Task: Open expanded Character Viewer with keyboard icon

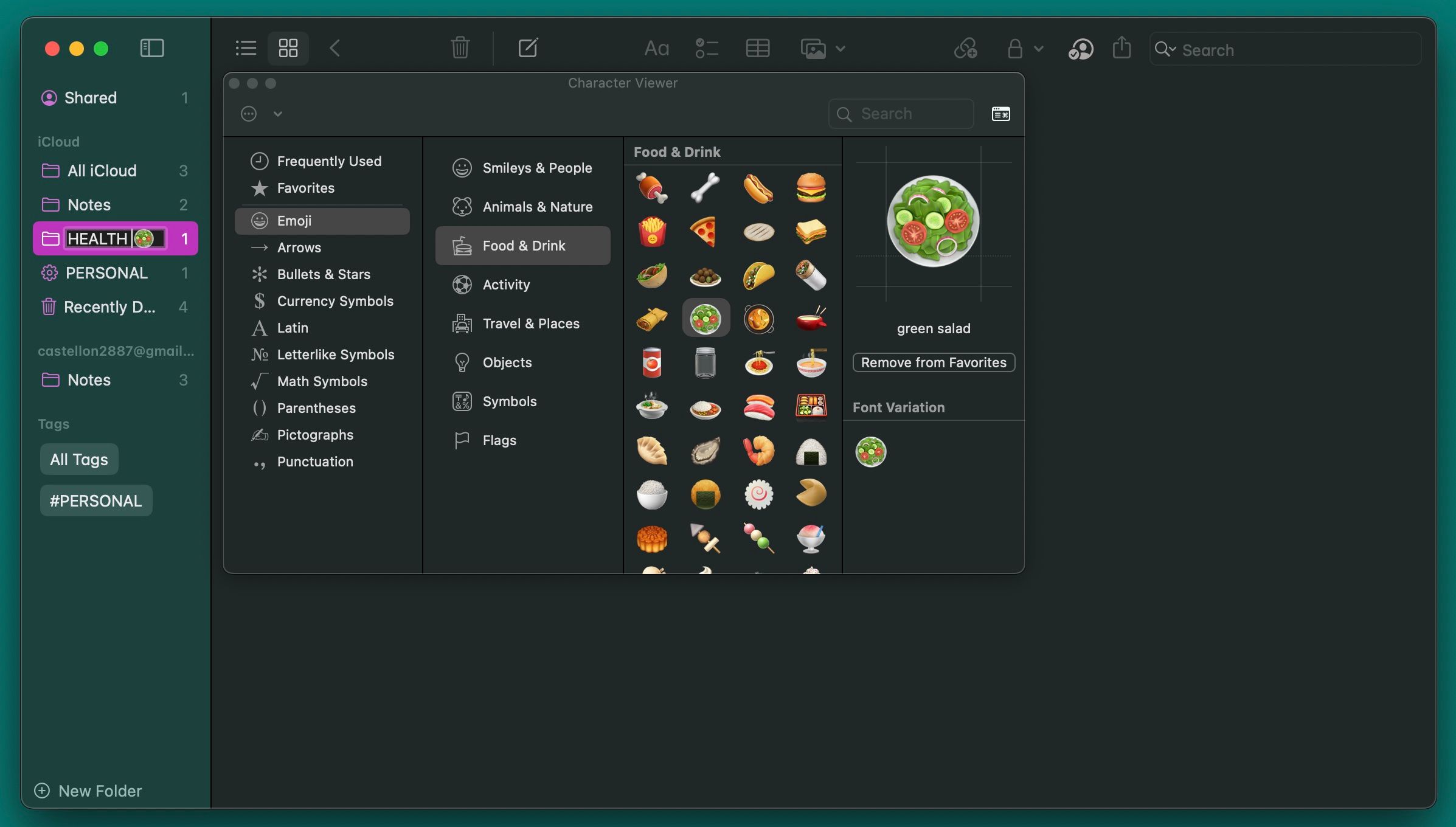Action: pos(1000,114)
